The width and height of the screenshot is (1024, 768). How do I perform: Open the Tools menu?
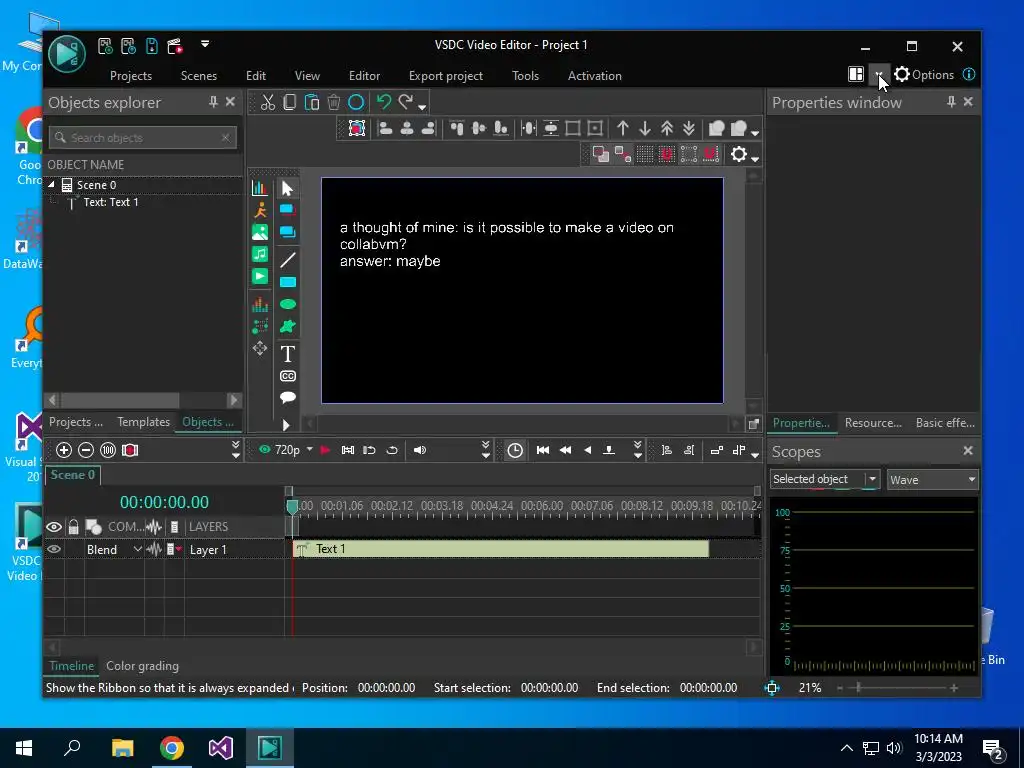click(x=525, y=76)
